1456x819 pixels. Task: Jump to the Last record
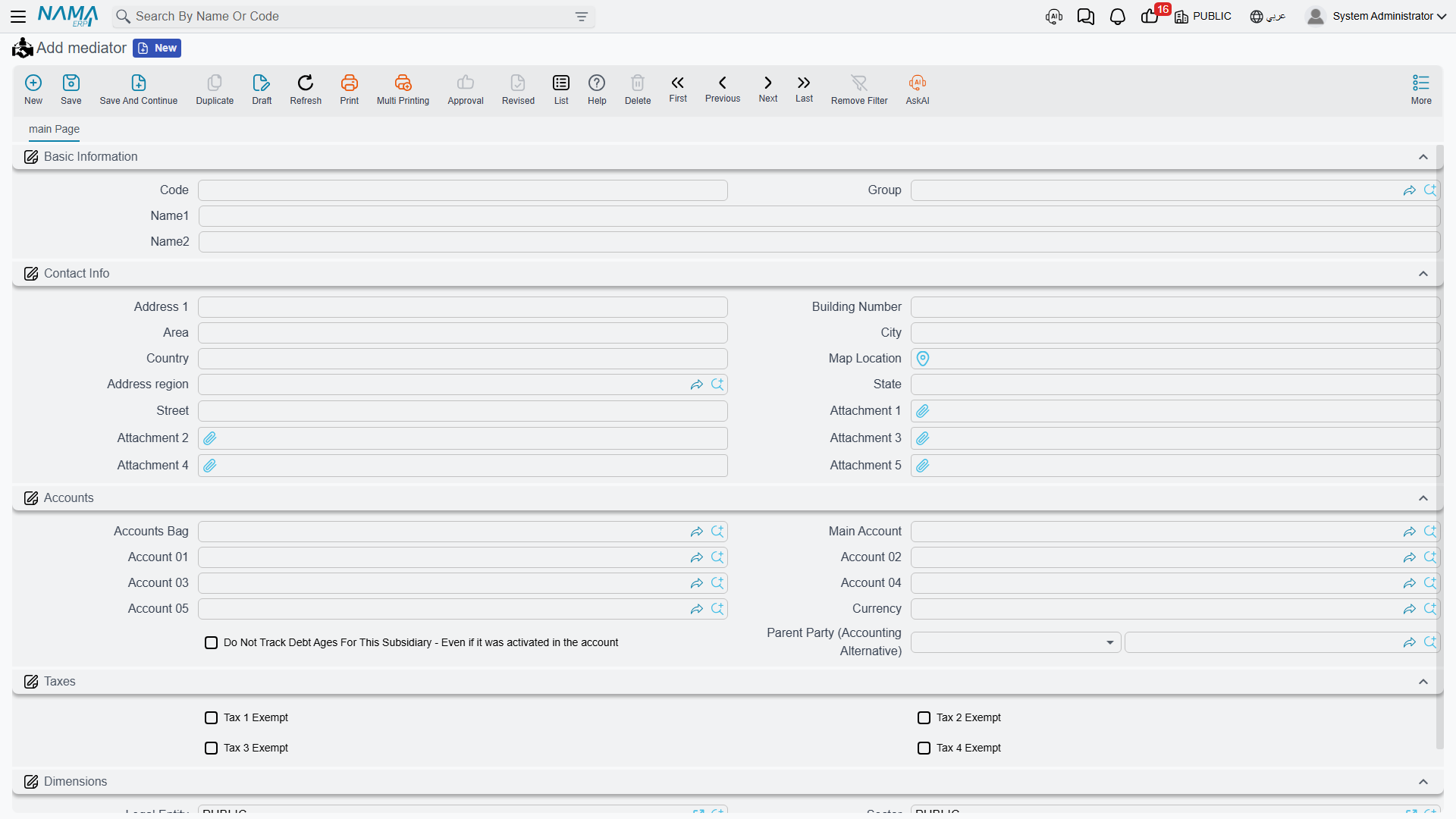[x=804, y=88]
